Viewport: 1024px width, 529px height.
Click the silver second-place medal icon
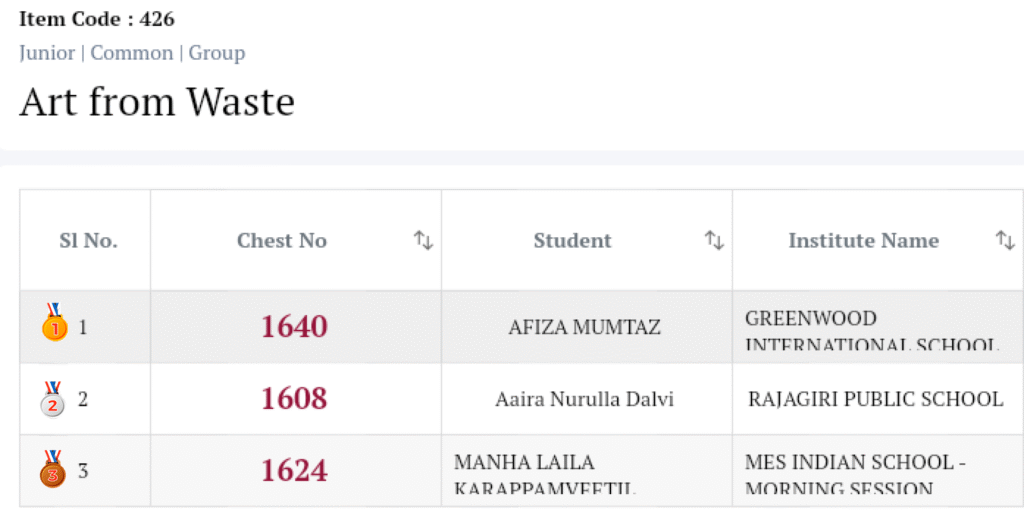pyautogui.click(x=53, y=399)
